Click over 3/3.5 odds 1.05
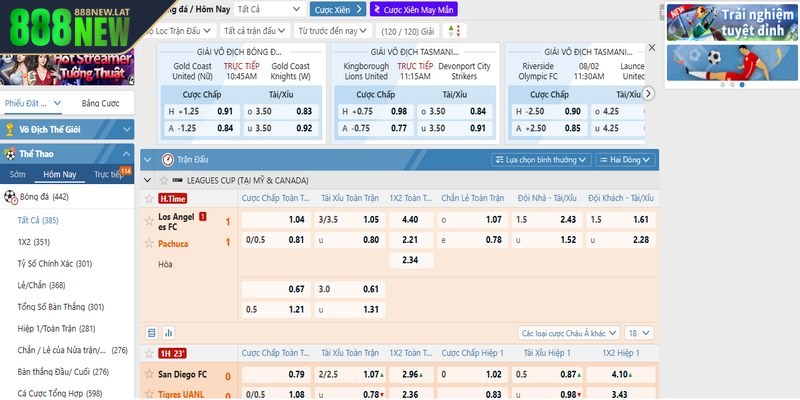 pyautogui.click(x=349, y=219)
